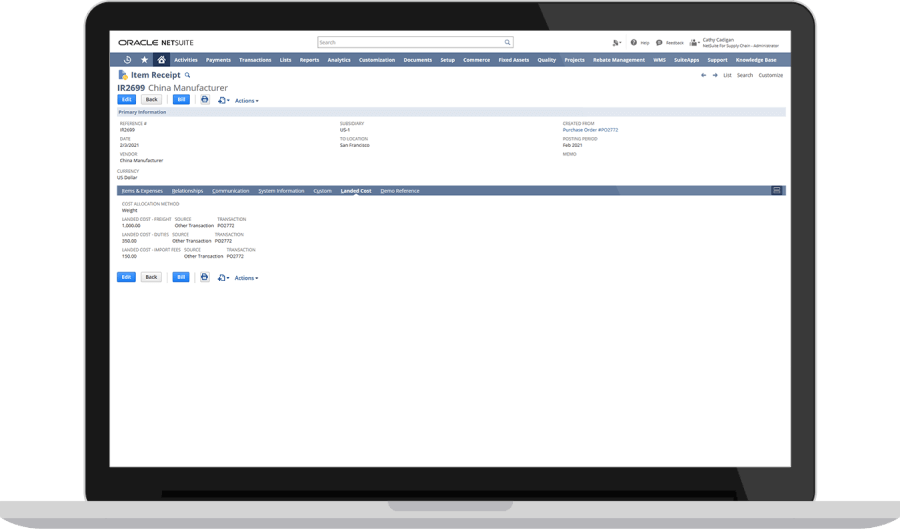Open the Support menu
Image resolution: width=900 pixels, height=529 pixels.
[717, 60]
